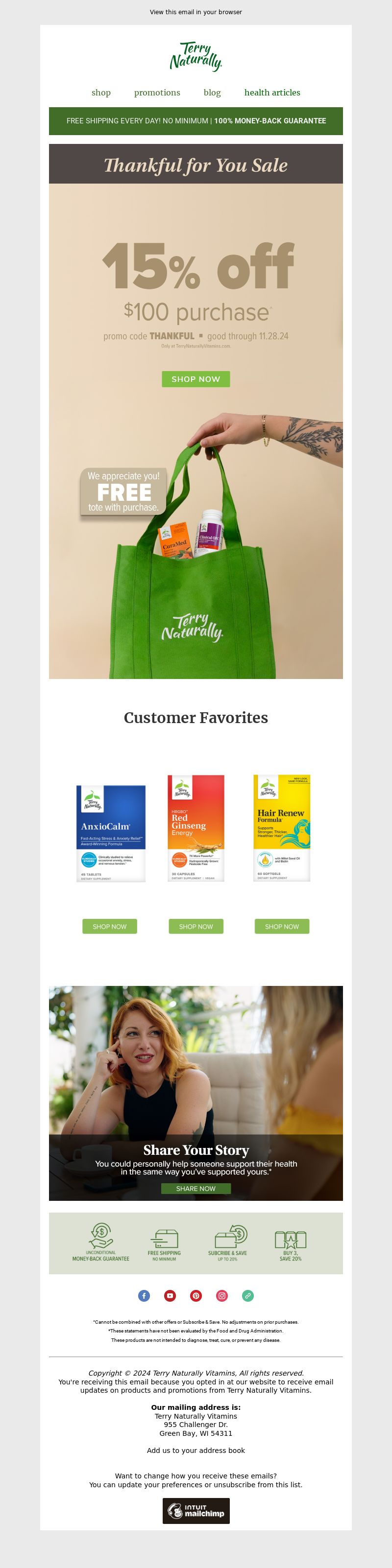Open the promotions menu item

point(157,93)
